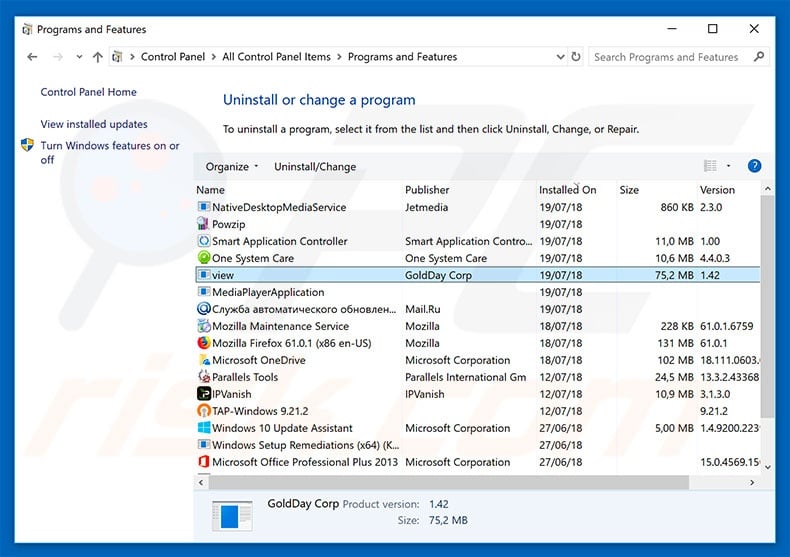
Task: Go forward with the right arrow
Action: coord(58,57)
